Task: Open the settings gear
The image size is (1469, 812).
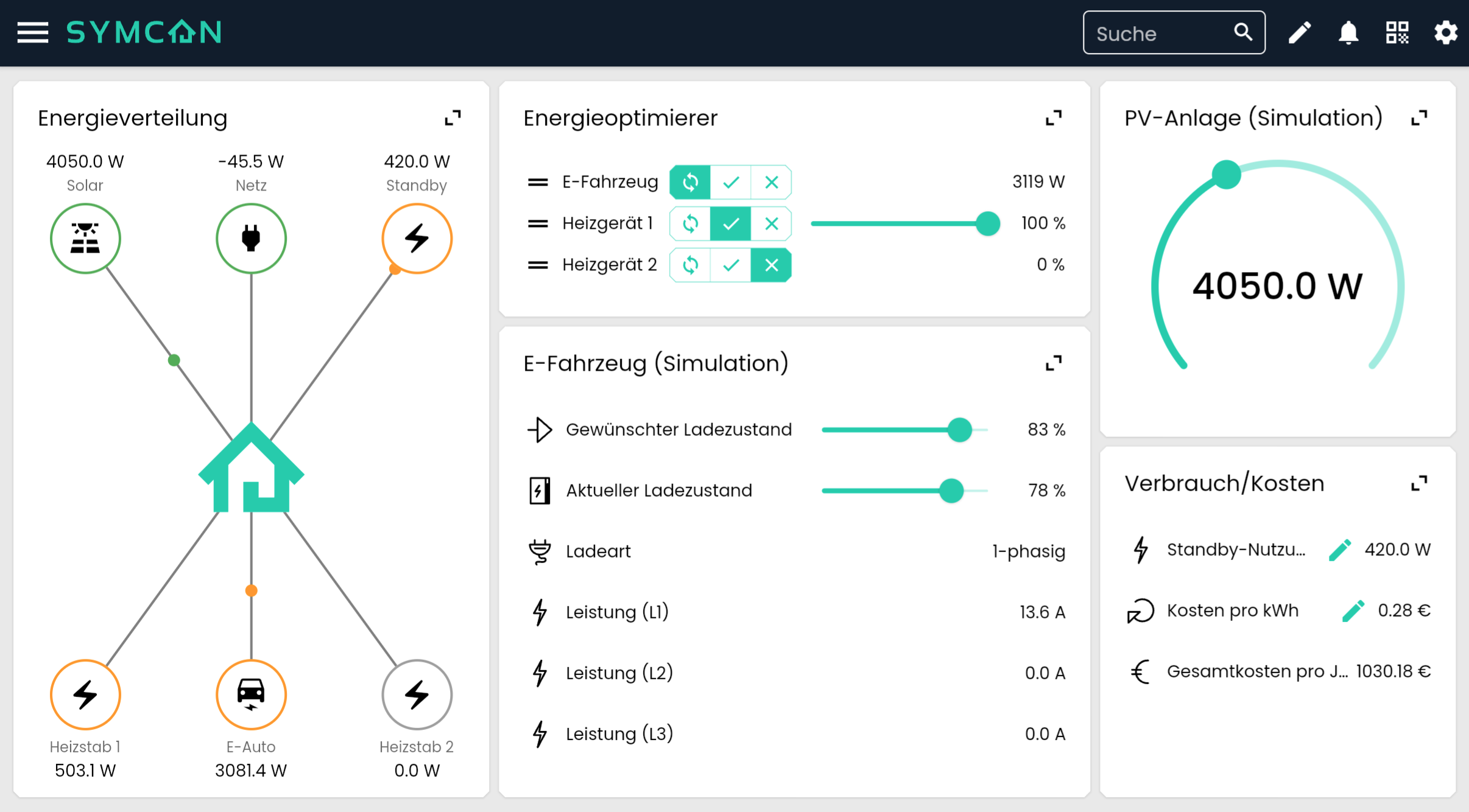Action: coord(1445,32)
